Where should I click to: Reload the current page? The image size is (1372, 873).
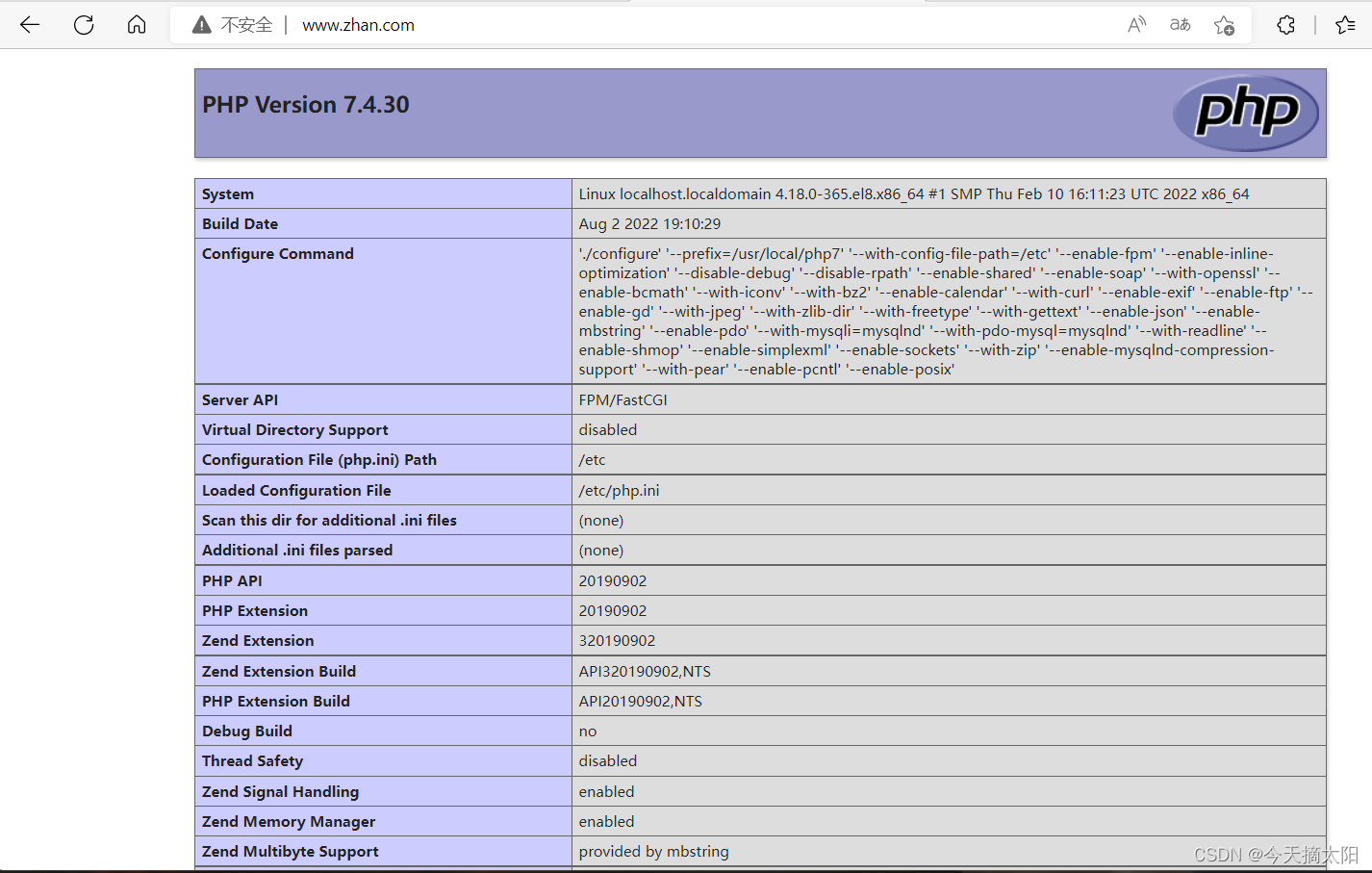84,25
